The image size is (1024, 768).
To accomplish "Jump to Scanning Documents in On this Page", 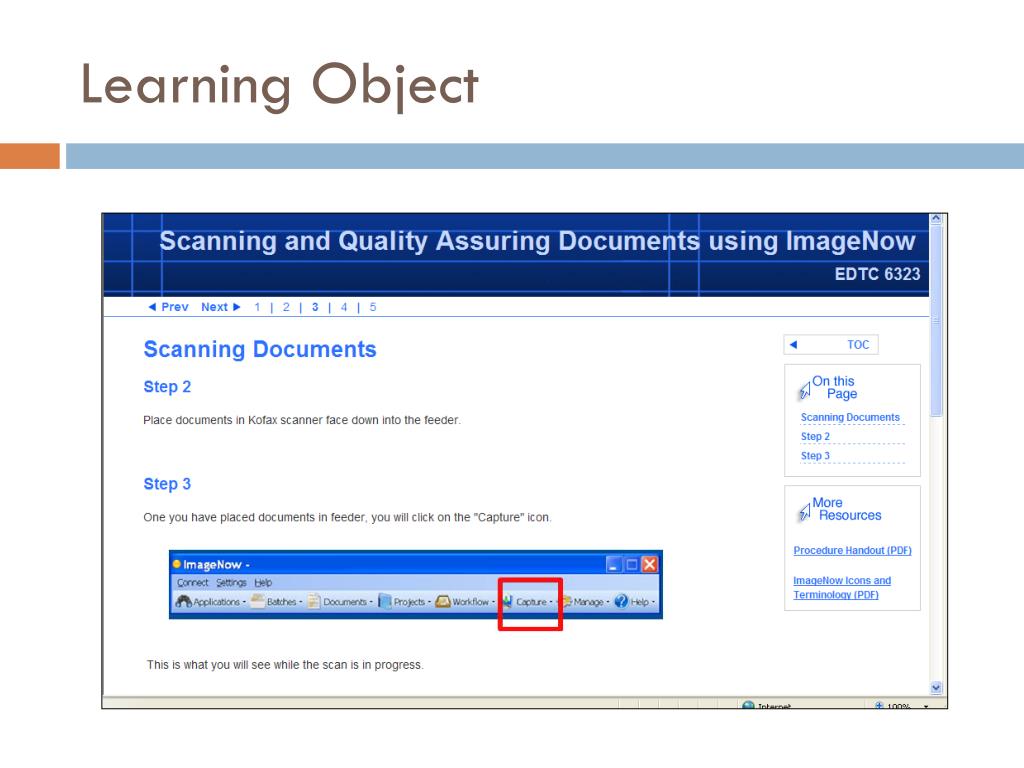I will tap(850, 417).
